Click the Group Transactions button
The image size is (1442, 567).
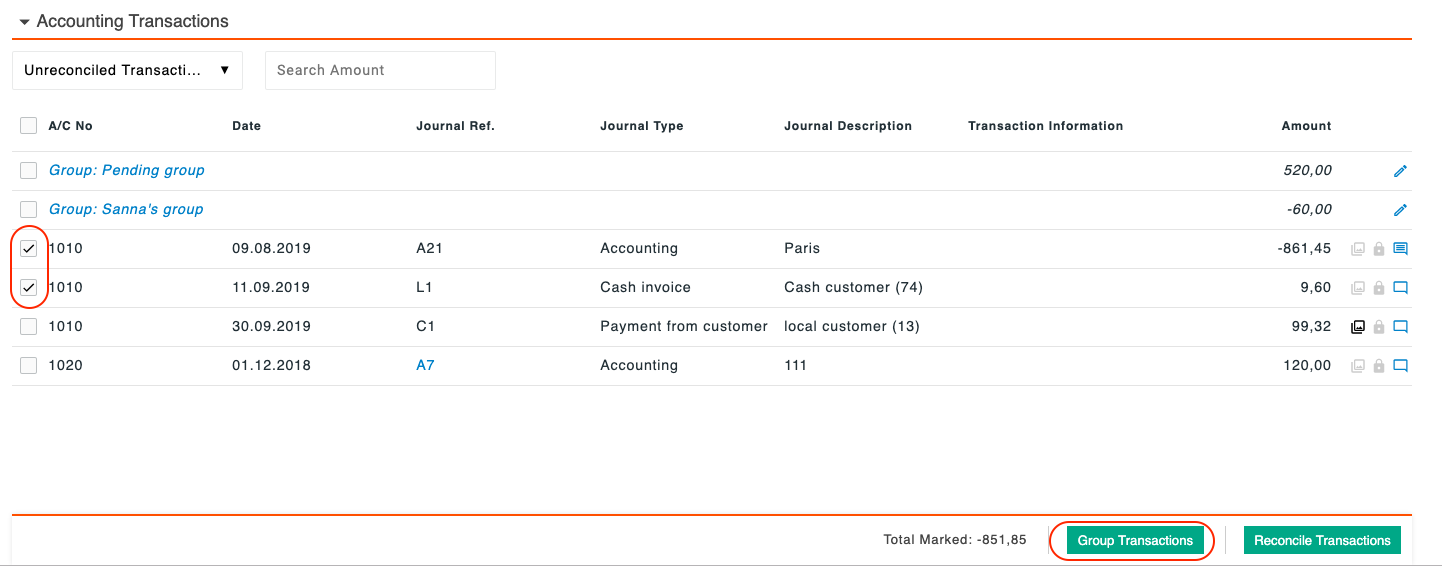(x=1135, y=540)
